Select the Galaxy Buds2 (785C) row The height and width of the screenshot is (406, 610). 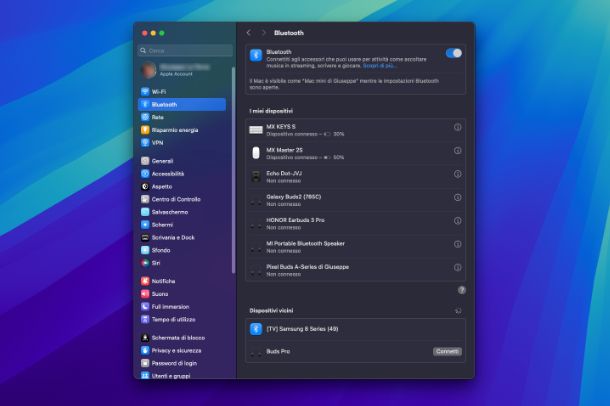[355, 200]
